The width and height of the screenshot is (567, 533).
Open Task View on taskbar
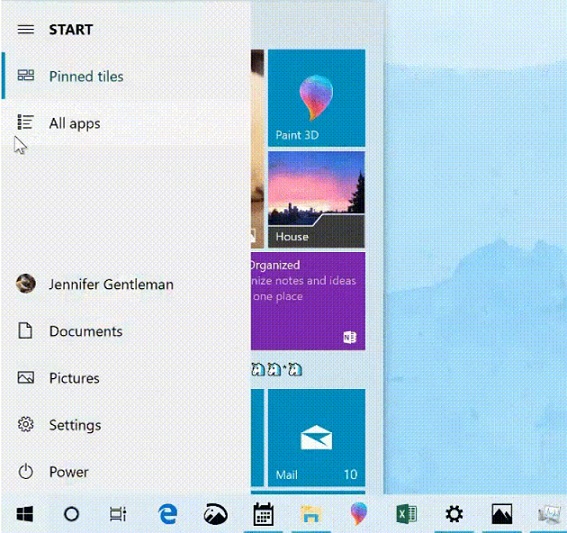click(118, 514)
